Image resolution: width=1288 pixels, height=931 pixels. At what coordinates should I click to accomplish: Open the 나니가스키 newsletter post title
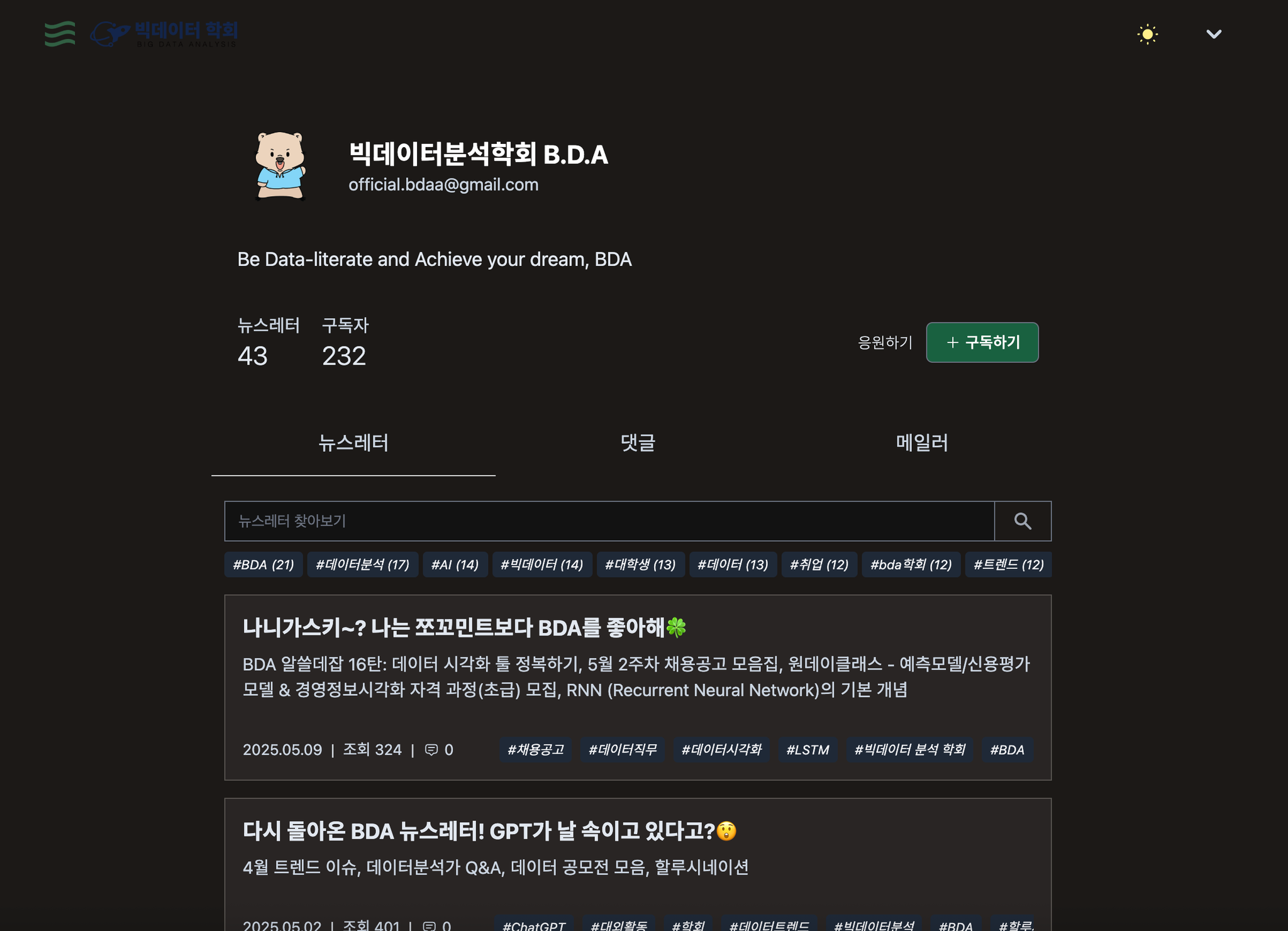465,627
